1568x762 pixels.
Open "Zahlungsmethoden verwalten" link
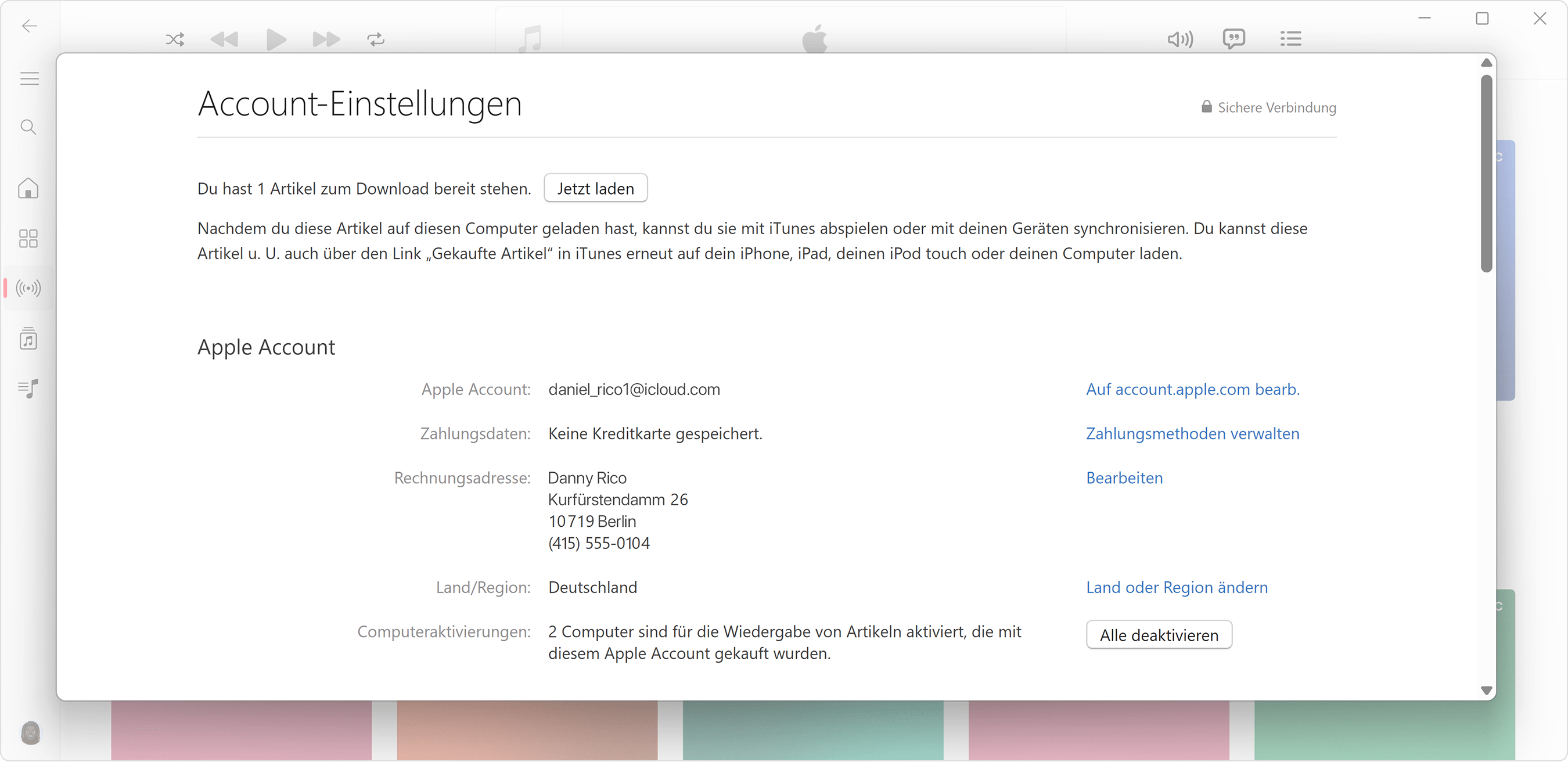click(1192, 433)
